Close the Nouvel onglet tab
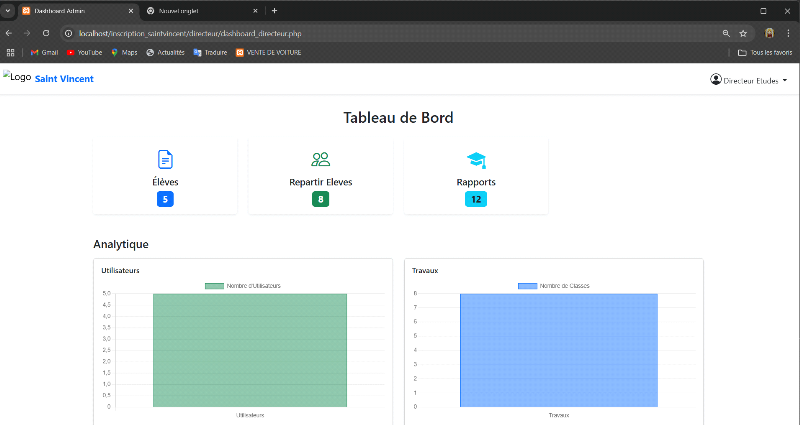The height and width of the screenshot is (425, 800). 256,11
